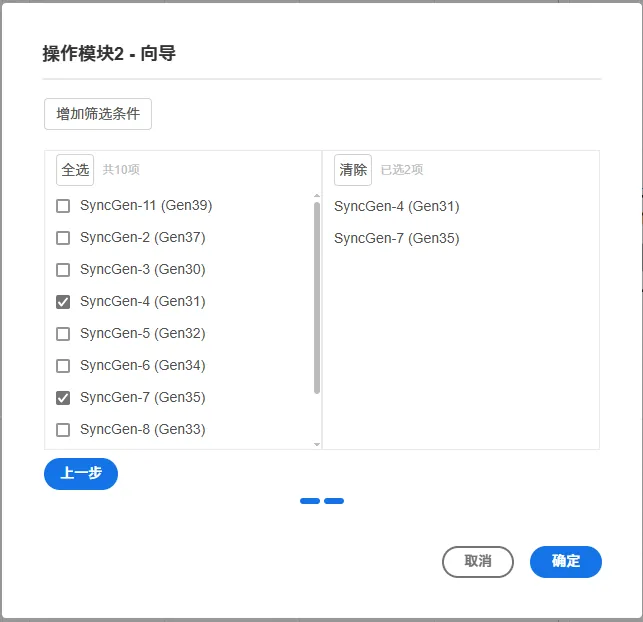Screen dimensions: 643x622
Task: Click selected entry SyncGen-7 (Gen35) in right panel
Action: [x=397, y=238]
